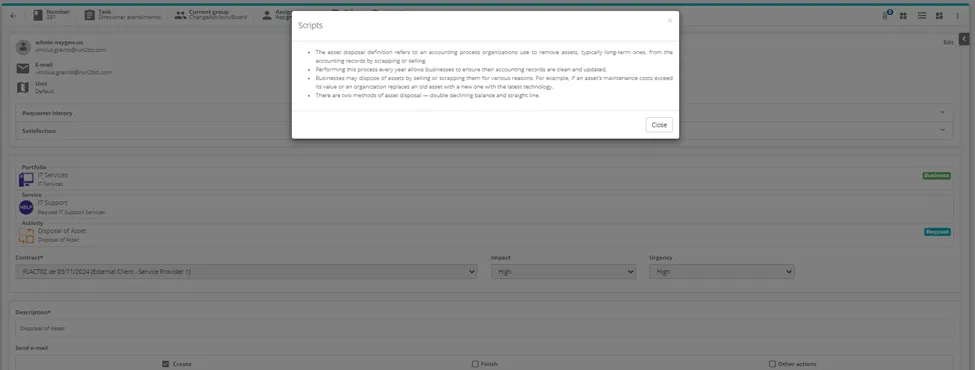Viewport: 975px width, 370px height.
Task: Collapse the side panel chevron tab
Action: (x=964, y=39)
